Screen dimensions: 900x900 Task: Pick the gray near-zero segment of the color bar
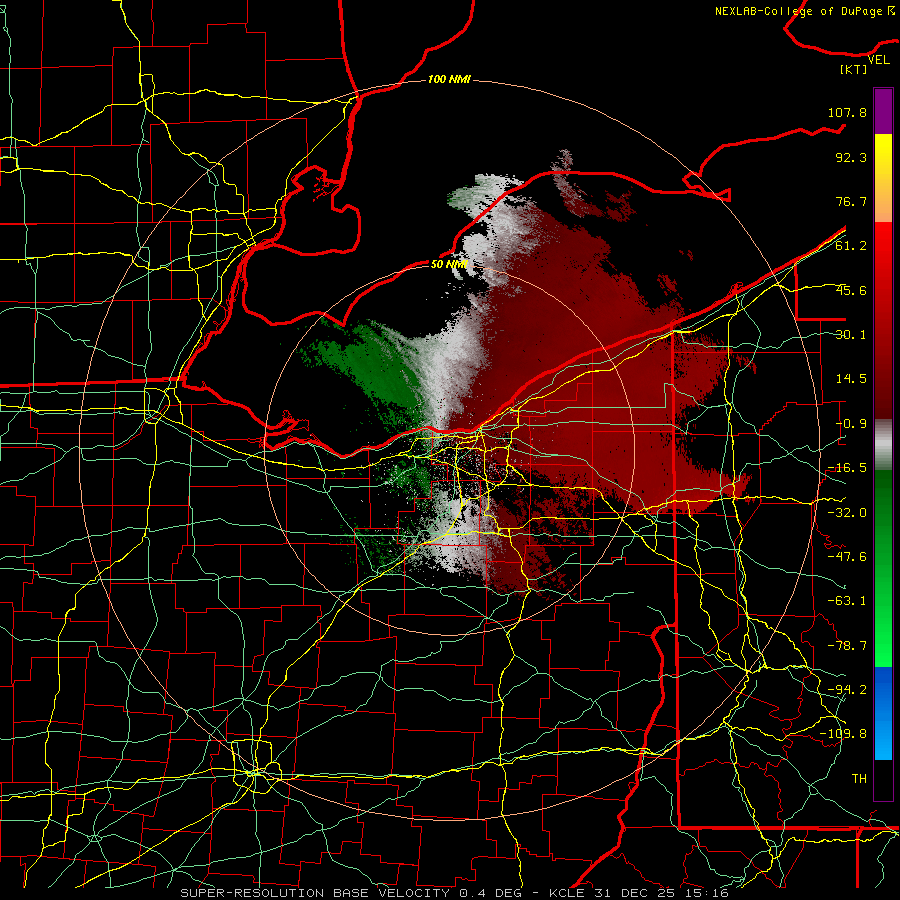(883, 445)
